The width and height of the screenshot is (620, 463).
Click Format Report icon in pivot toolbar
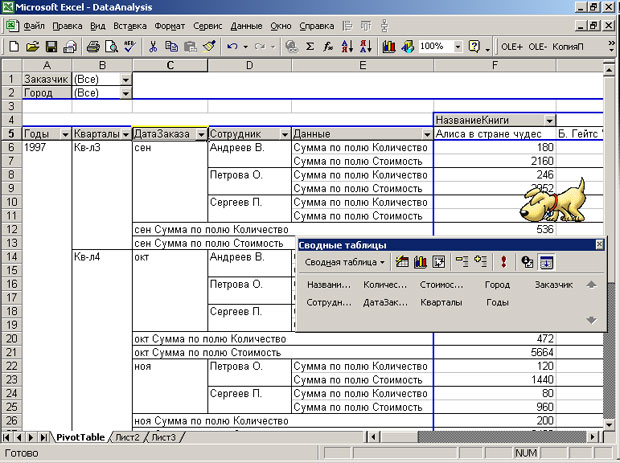tap(402, 262)
